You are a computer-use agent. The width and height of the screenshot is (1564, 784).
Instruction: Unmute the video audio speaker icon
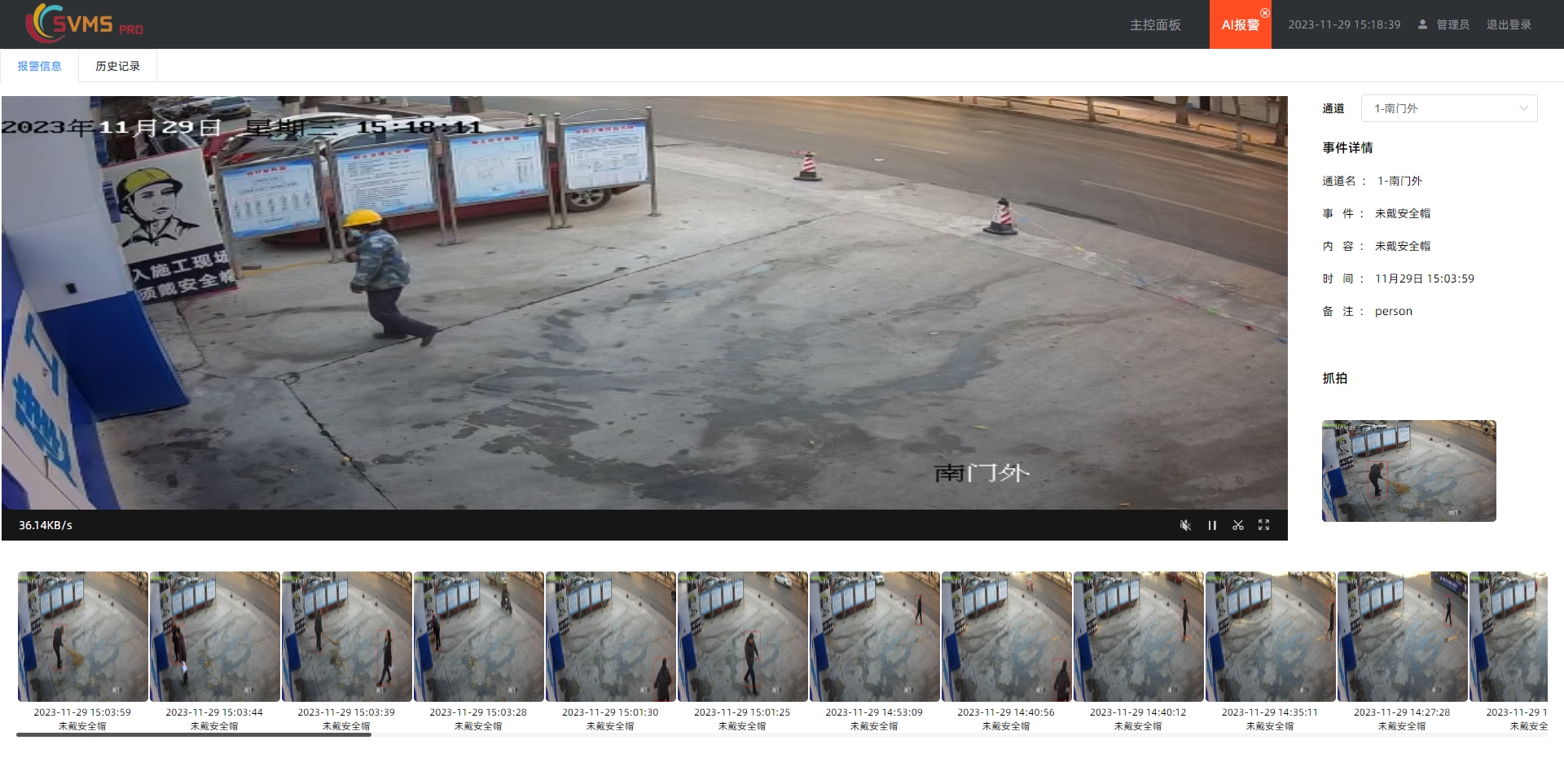(1185, 525)
